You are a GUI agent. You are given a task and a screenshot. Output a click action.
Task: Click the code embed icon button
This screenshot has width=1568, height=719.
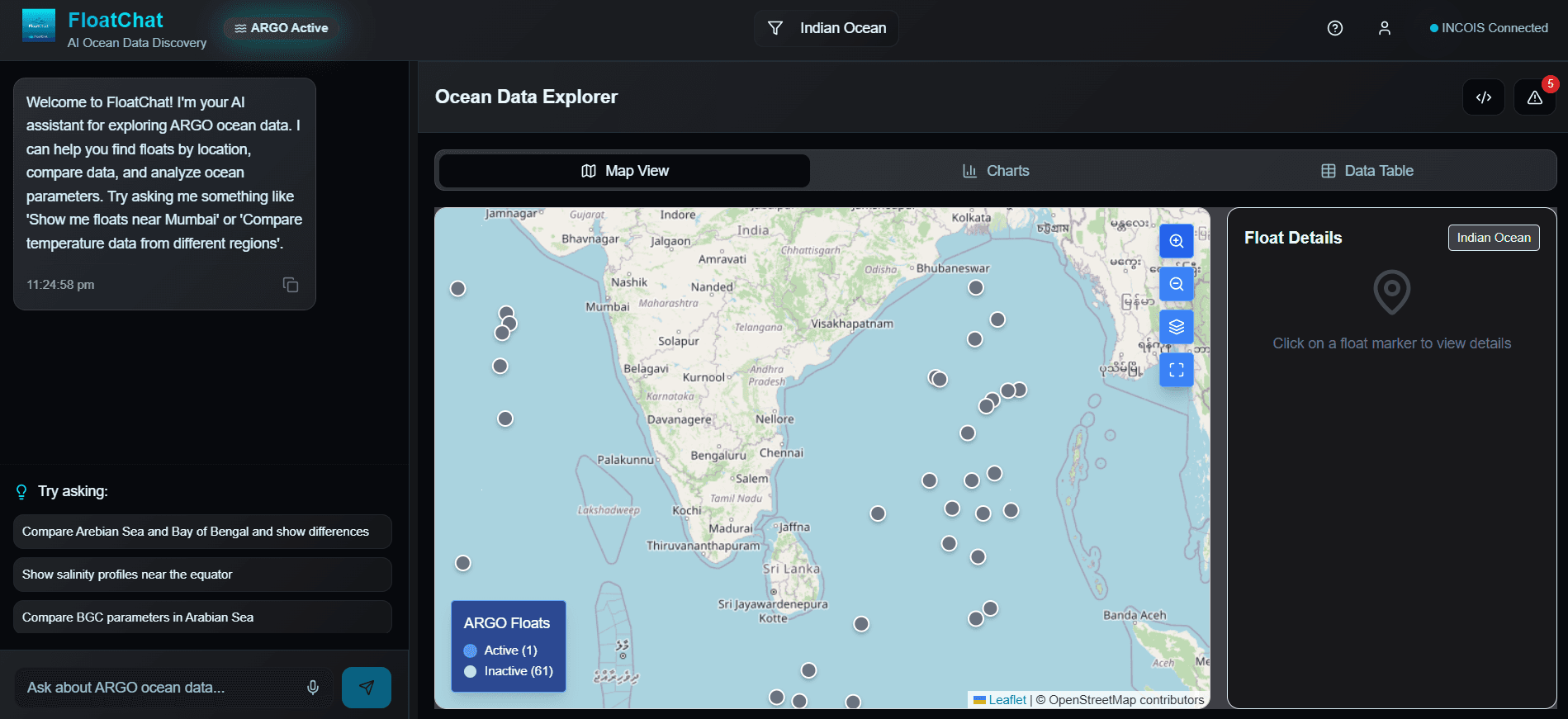pyautogui.click(x=1483, y=97)
